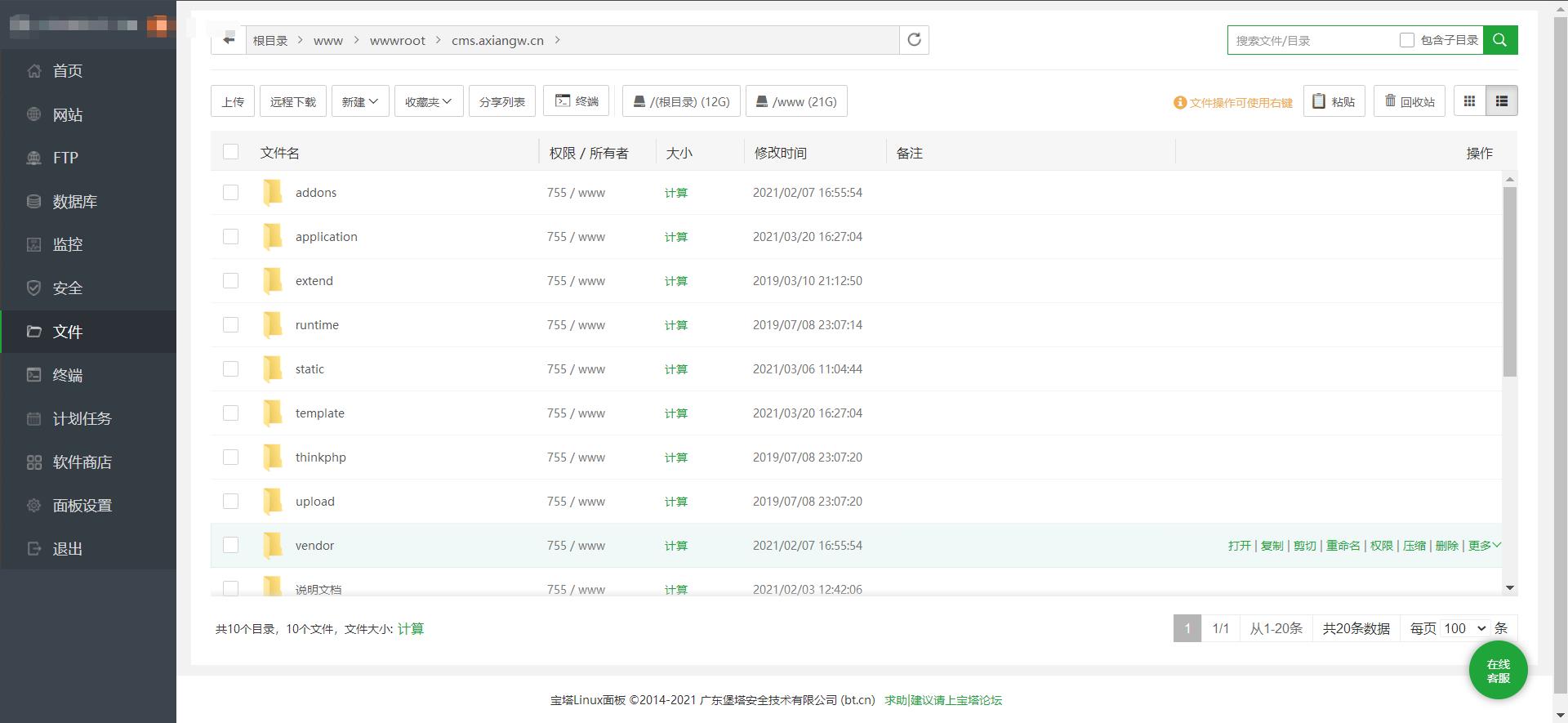
Task: Switch to grid icon view
Action: pyautogui.click(x=1469, y=101)
